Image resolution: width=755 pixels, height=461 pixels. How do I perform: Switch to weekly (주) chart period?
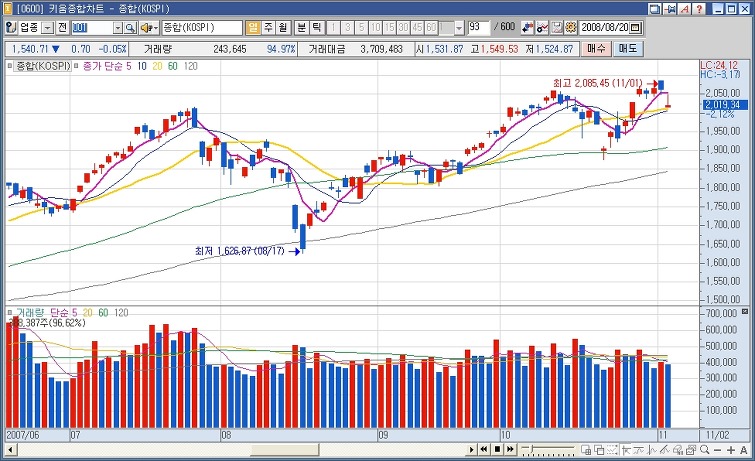click(x=269, y=26)
